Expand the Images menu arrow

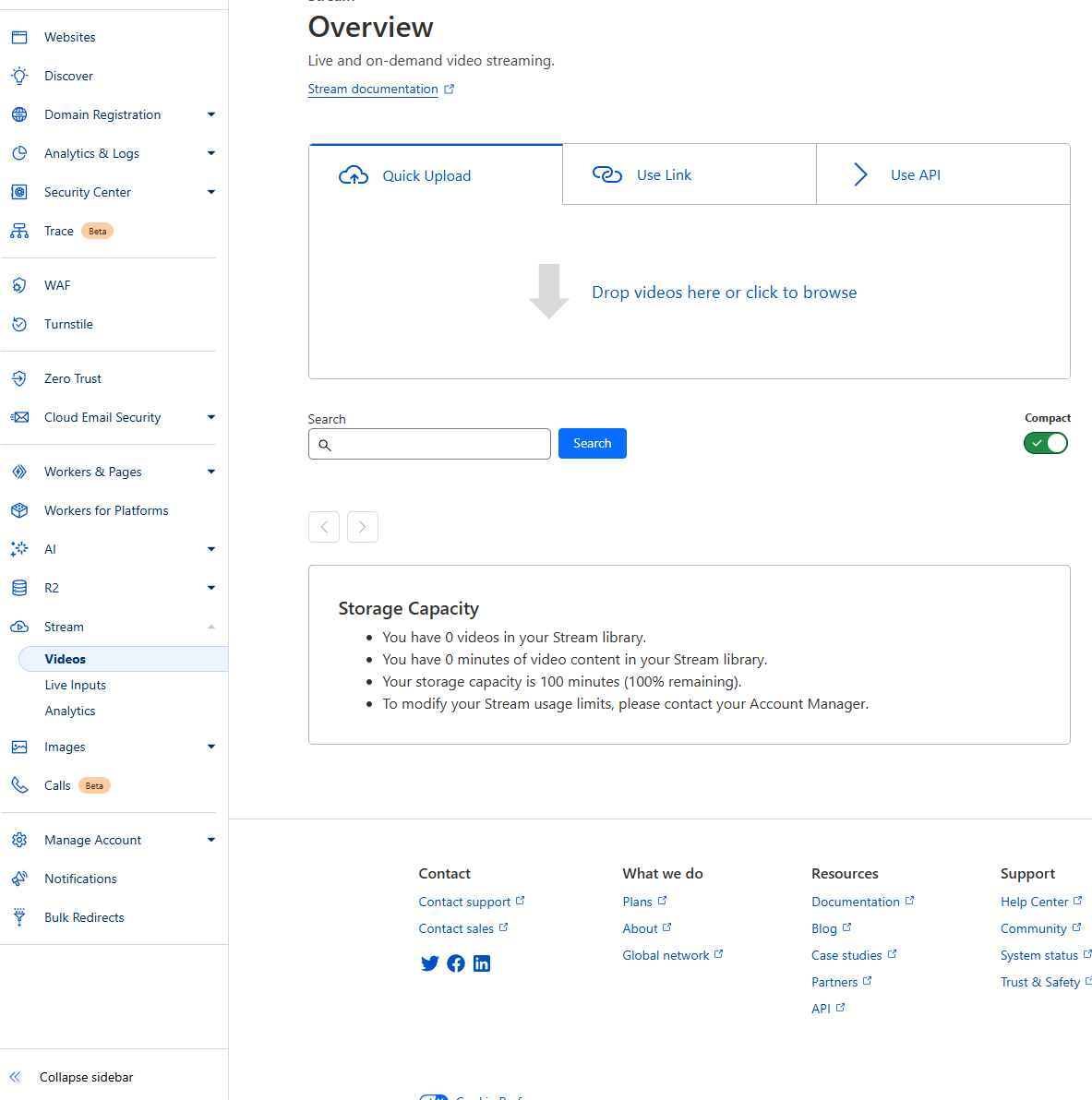tap(211, 747)
